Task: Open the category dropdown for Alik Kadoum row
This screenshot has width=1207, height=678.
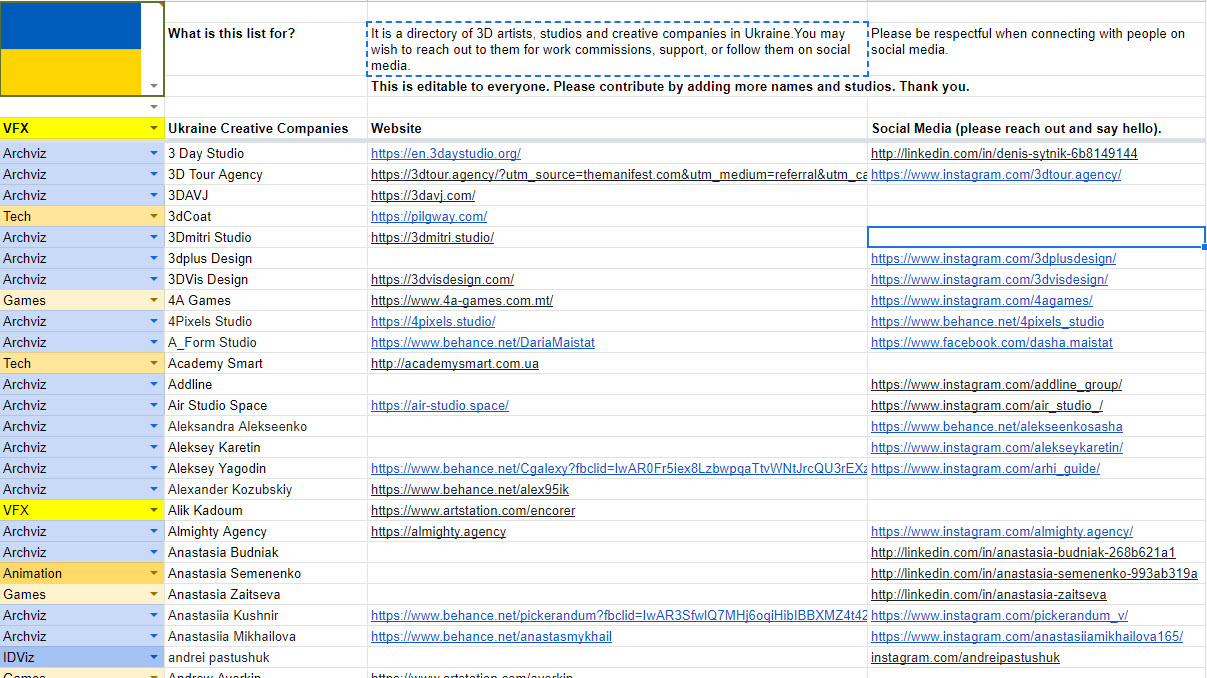Action: coord(154,510)
